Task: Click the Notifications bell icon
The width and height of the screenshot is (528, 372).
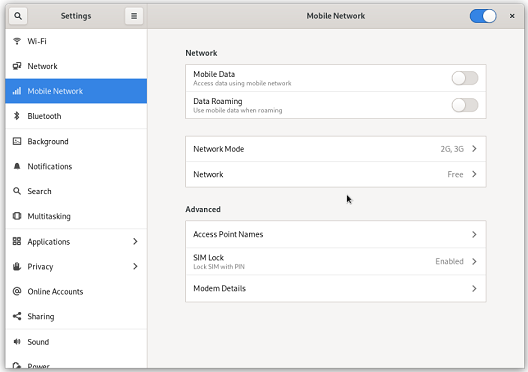Action: coord(16,166)
